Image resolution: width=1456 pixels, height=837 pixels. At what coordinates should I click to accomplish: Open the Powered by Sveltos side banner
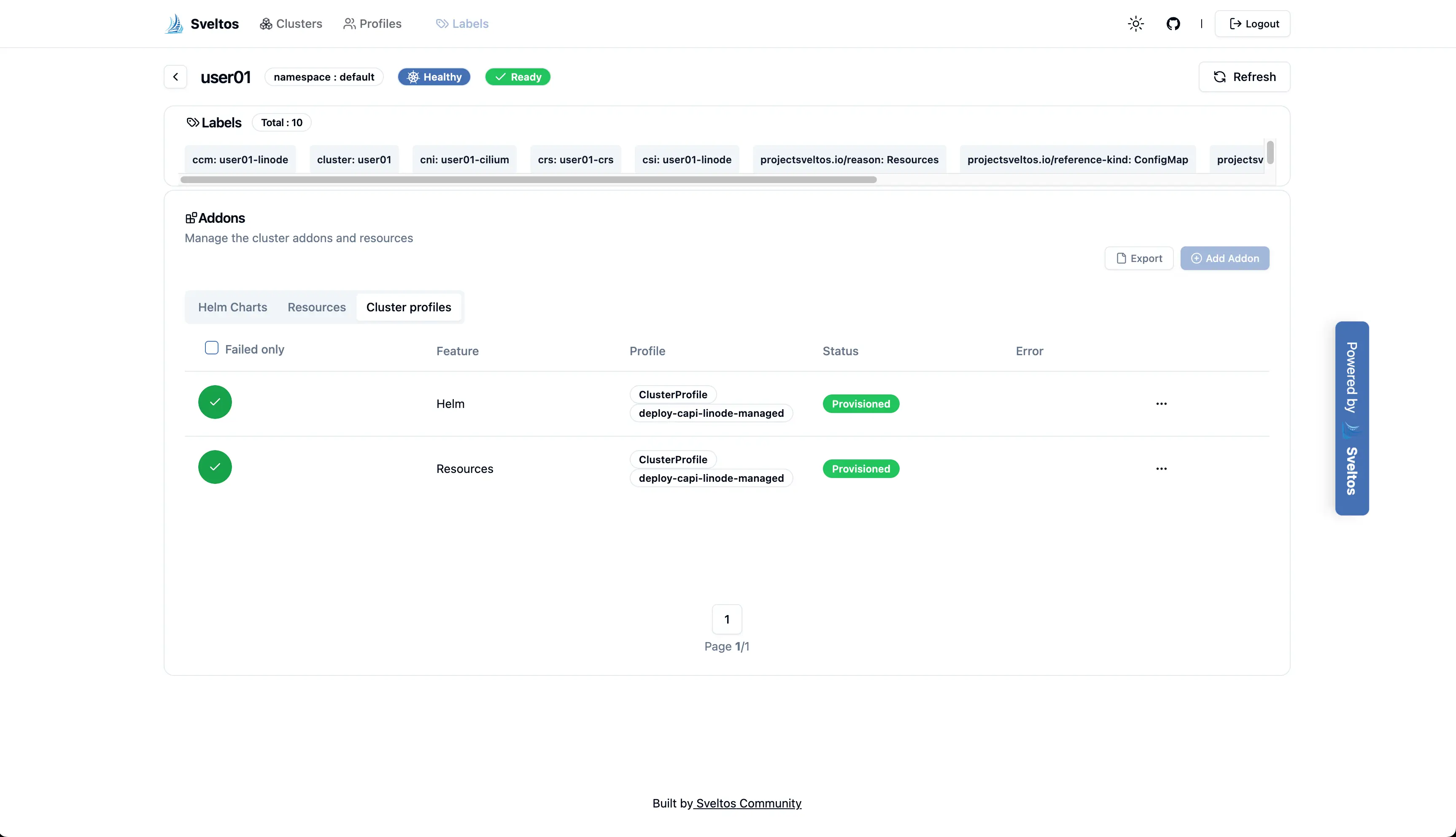[x=1351, y=418]
